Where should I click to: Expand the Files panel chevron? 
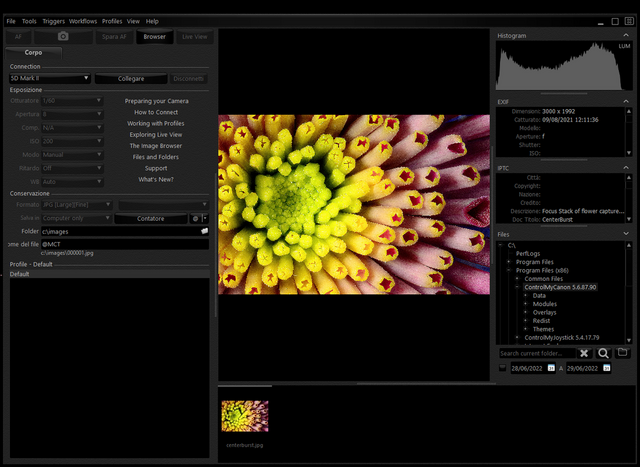click(x=626, y=234)
